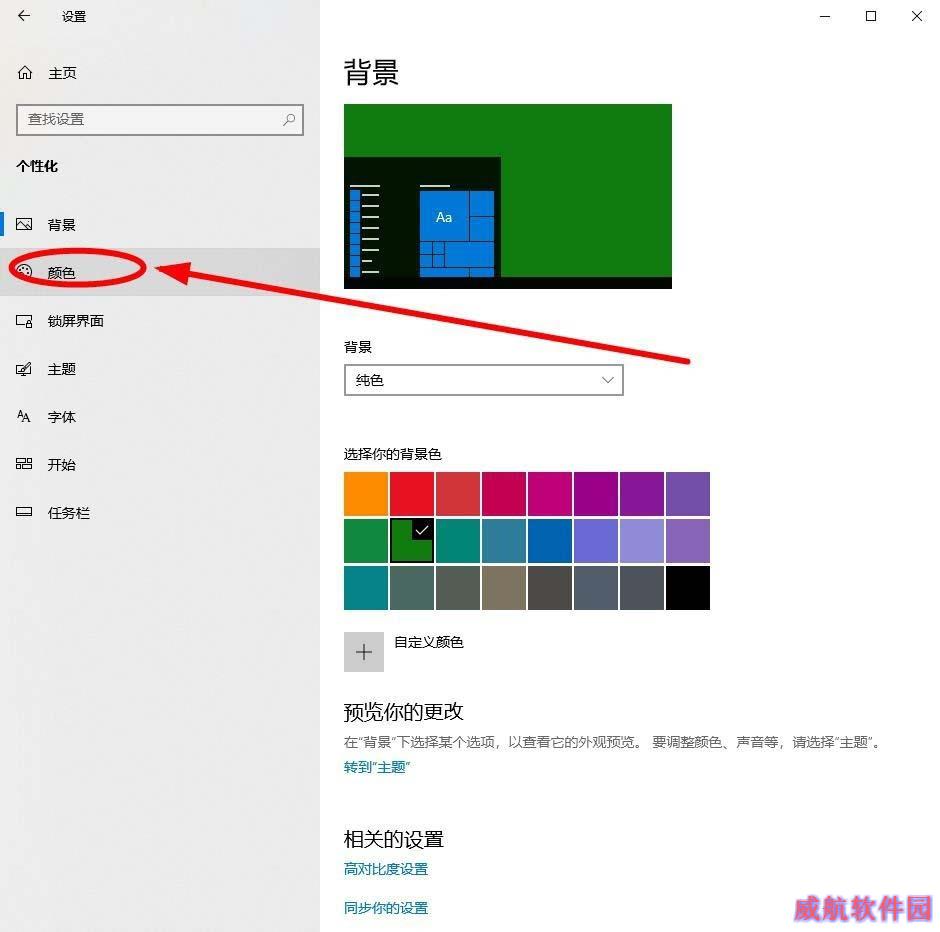Click the 开始 tiles icon
This screenshot has height=932, width=940.
click(24, 463)
